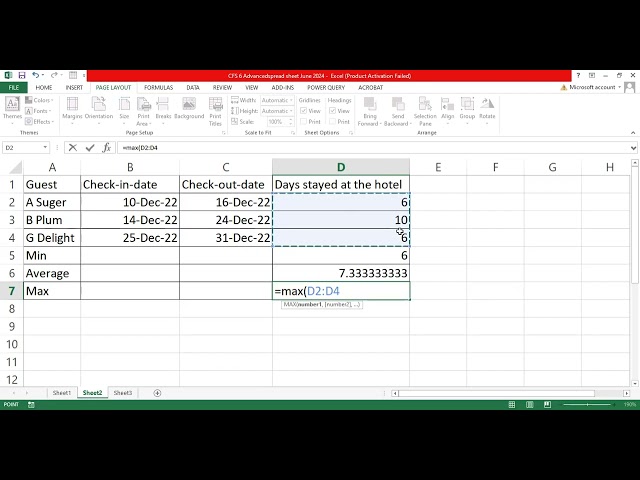Open Page Setup dialog launcher
The image size is (640, 480).
pos(223,133)
